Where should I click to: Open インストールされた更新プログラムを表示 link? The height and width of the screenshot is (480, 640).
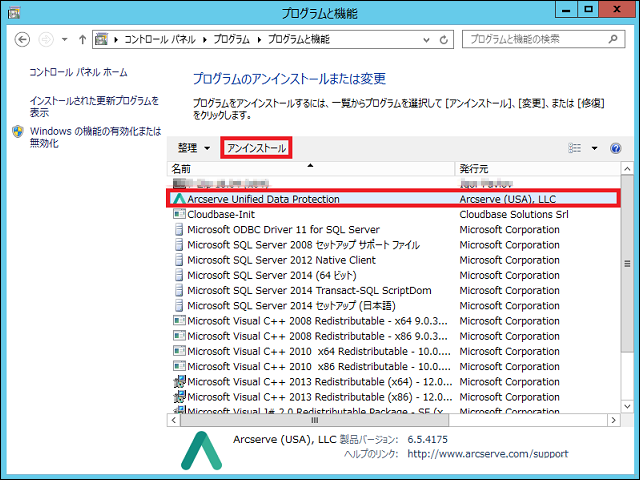click(94, 106)
